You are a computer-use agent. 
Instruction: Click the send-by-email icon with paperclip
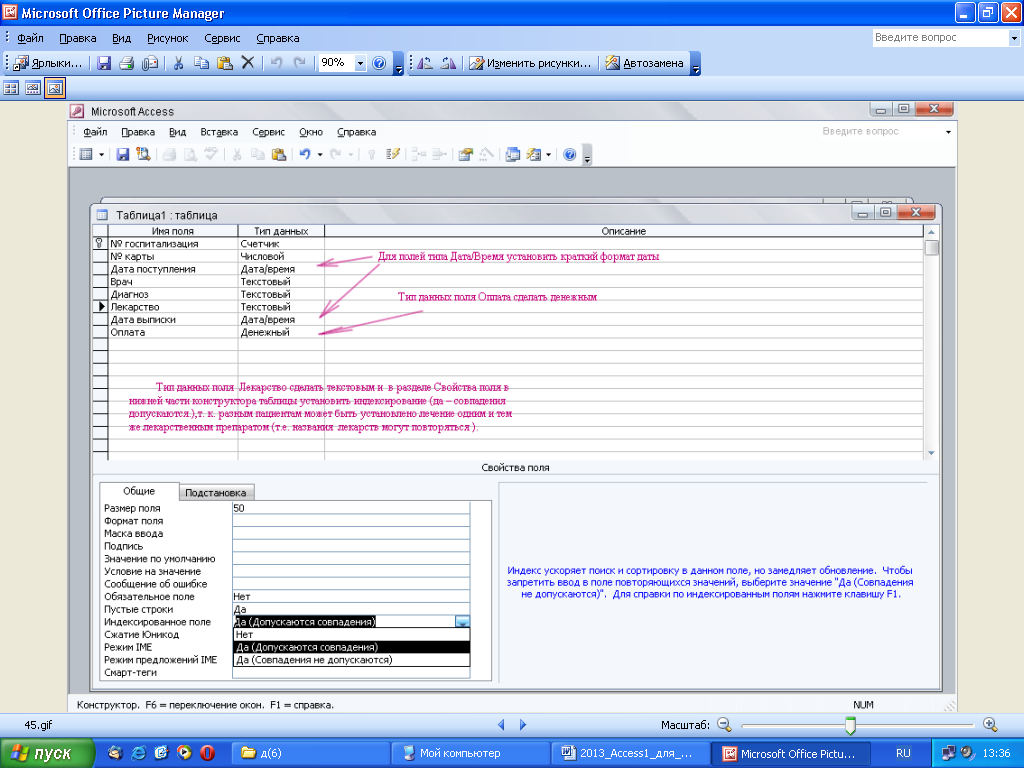[x=150, y=63]
